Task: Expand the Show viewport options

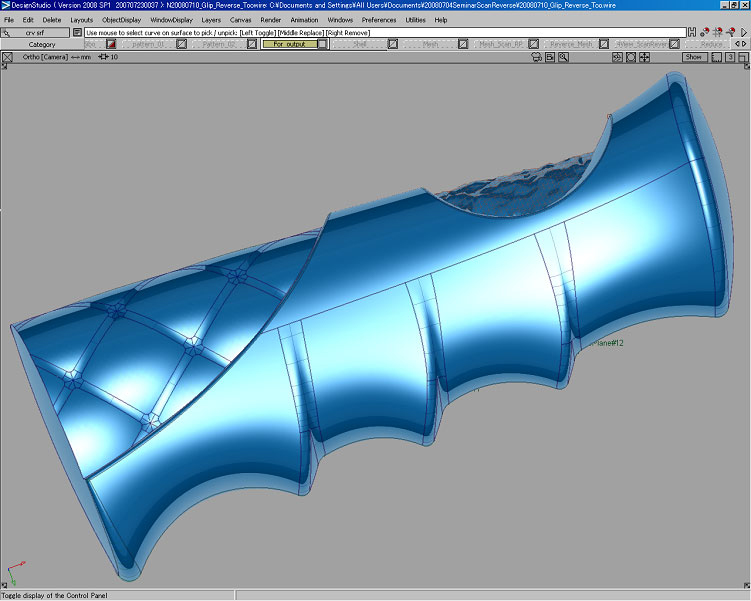Action: click(693, 57)
